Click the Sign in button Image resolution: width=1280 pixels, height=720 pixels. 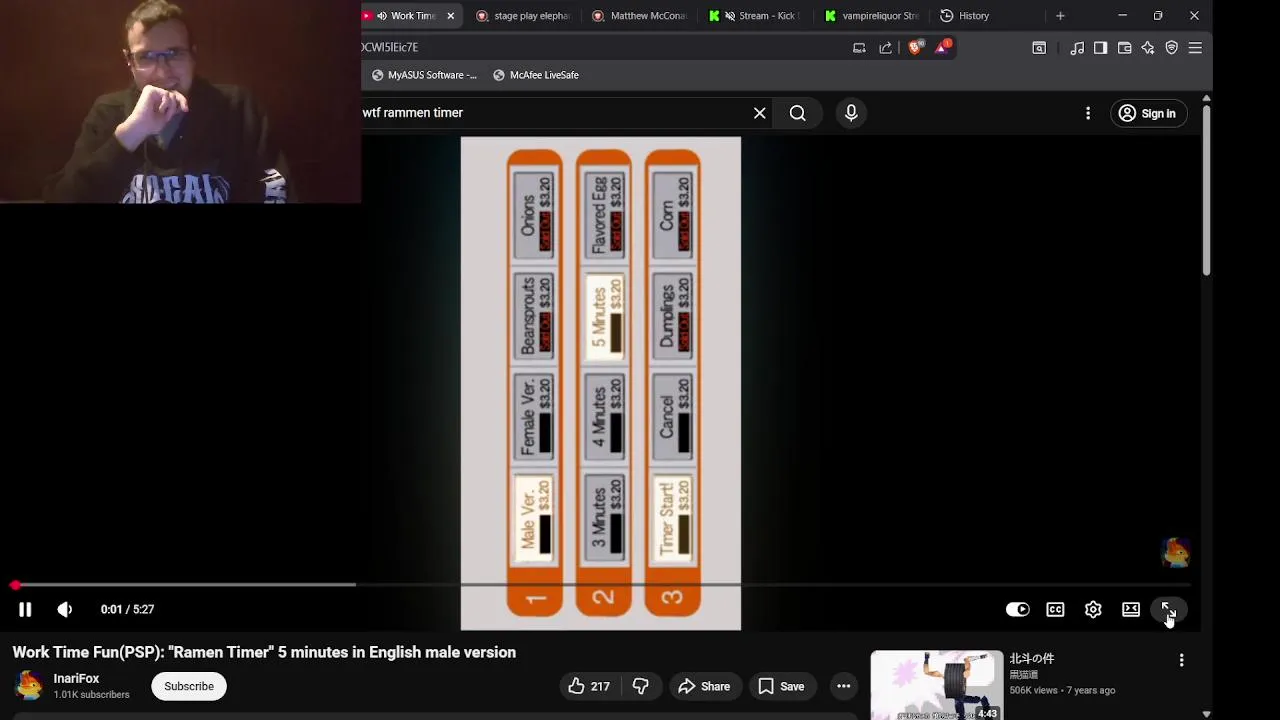1148,113
